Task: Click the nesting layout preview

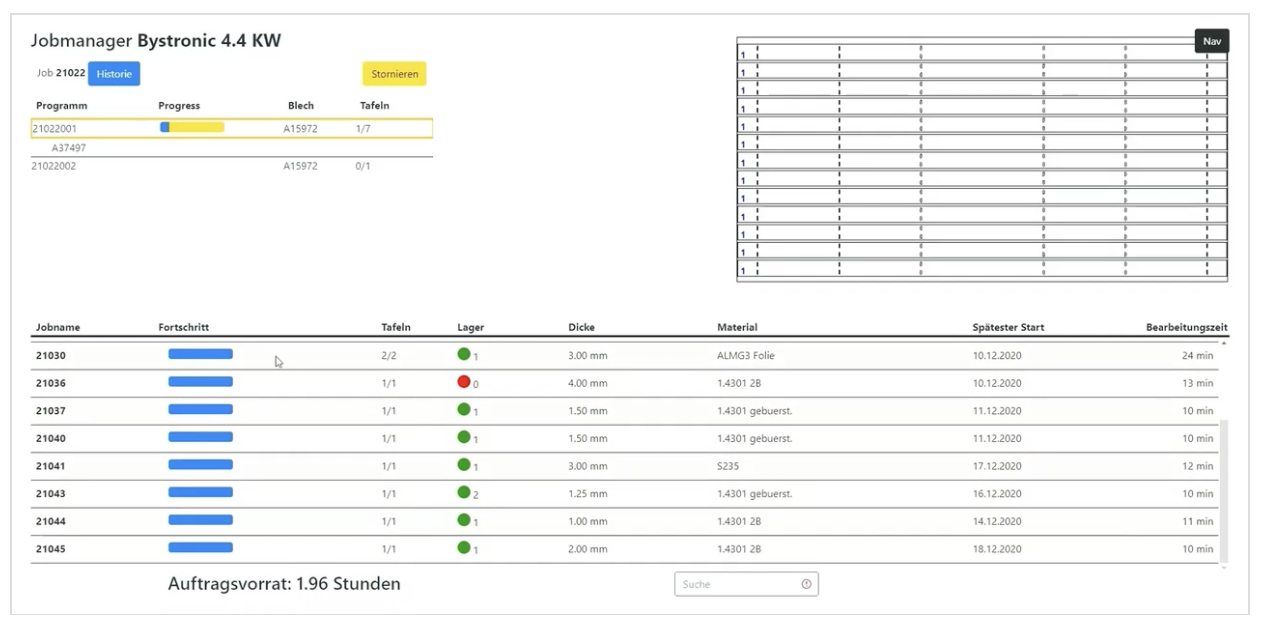Action: pyautogui.click(x=981, y=160)
